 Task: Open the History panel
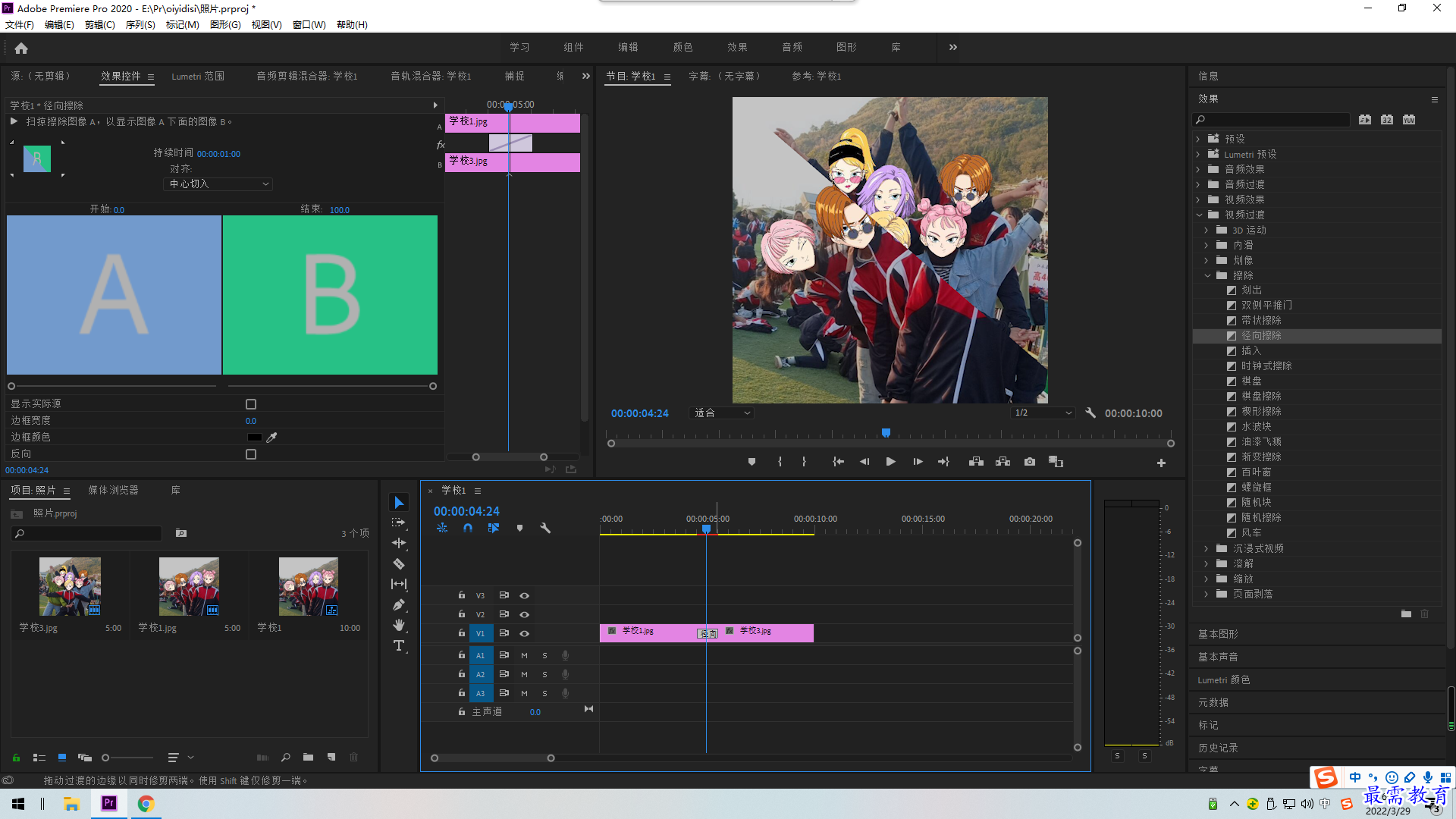coord(1218,748)
